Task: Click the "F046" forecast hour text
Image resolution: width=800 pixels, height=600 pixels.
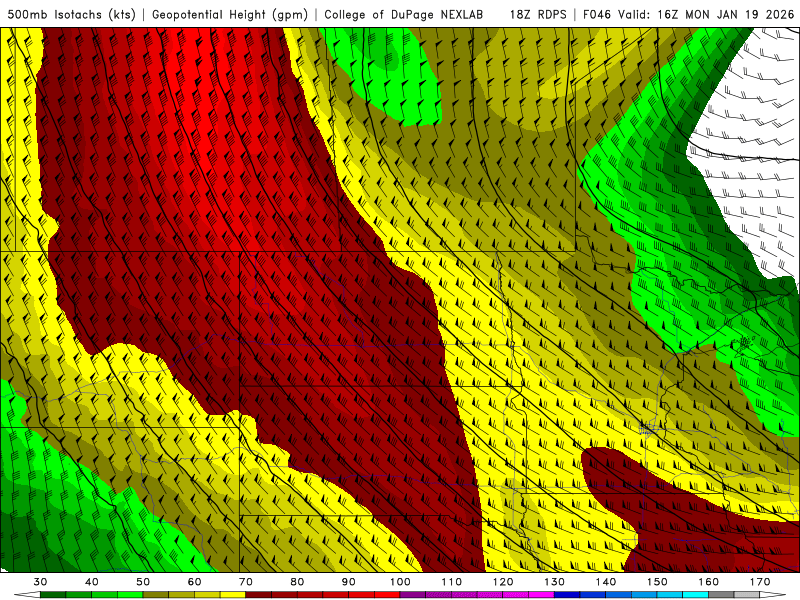Action: pos(597,15)
